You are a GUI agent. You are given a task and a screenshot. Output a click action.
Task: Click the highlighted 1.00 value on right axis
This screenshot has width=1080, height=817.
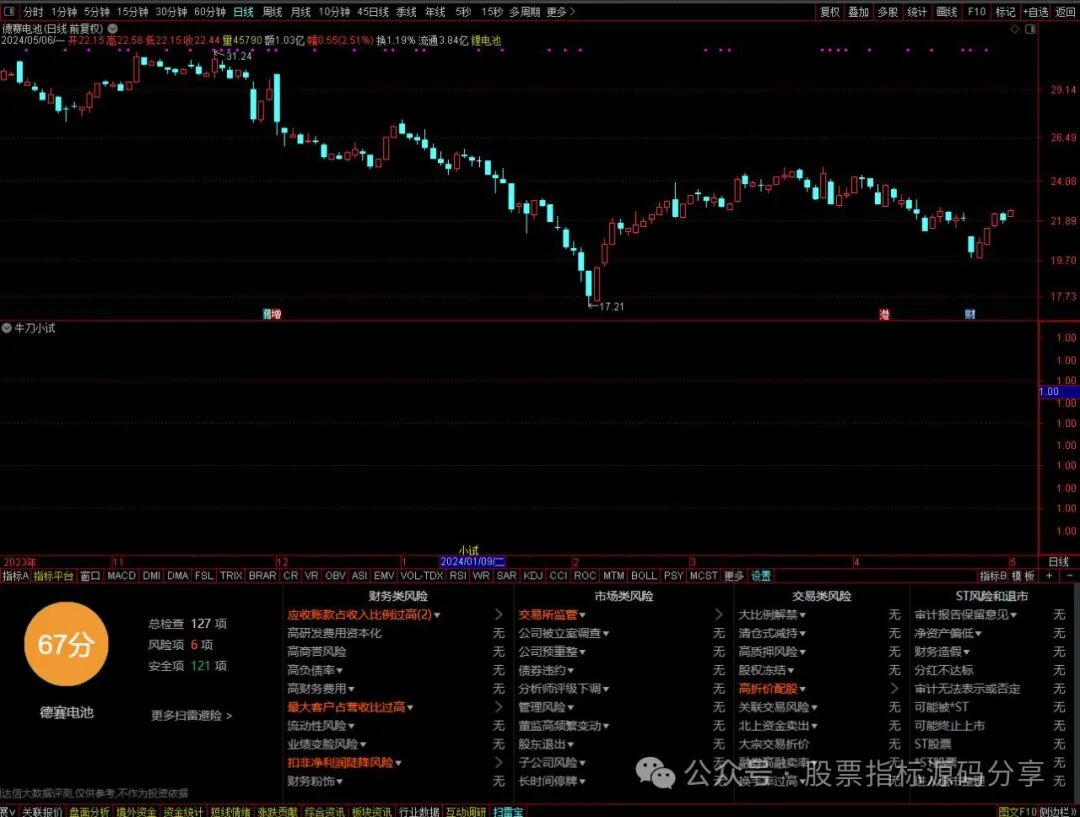coord(1059,391)
